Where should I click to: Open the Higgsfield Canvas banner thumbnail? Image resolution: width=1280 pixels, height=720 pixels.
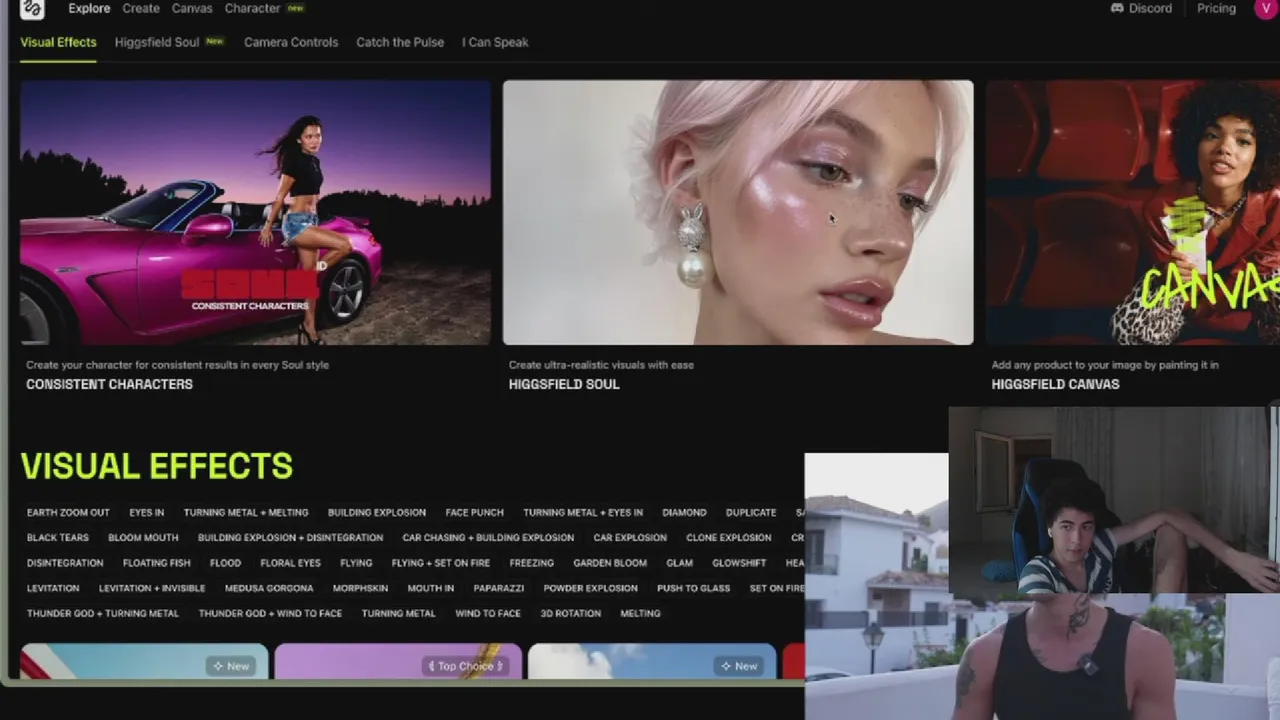click(x=1133, y=213)
